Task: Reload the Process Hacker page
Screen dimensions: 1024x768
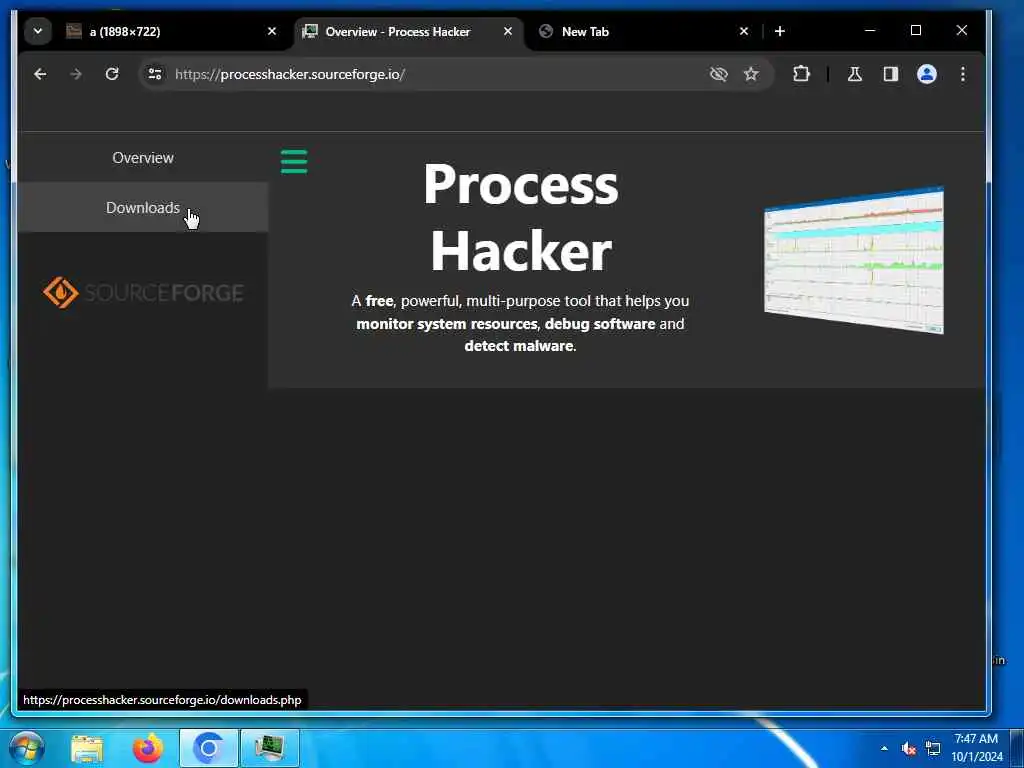Action: pyautogui.click(x=112, y=74)
